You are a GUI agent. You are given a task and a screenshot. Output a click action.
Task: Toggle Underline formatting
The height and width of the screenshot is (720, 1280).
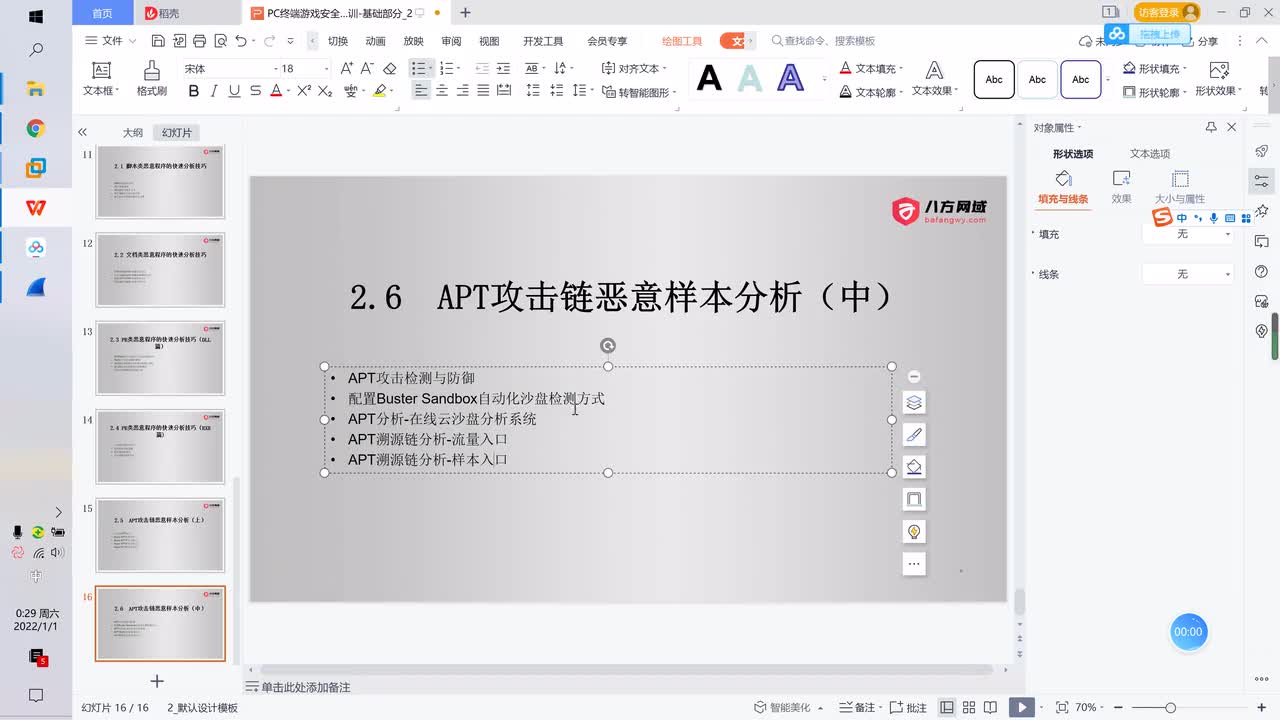pos(234,91)
